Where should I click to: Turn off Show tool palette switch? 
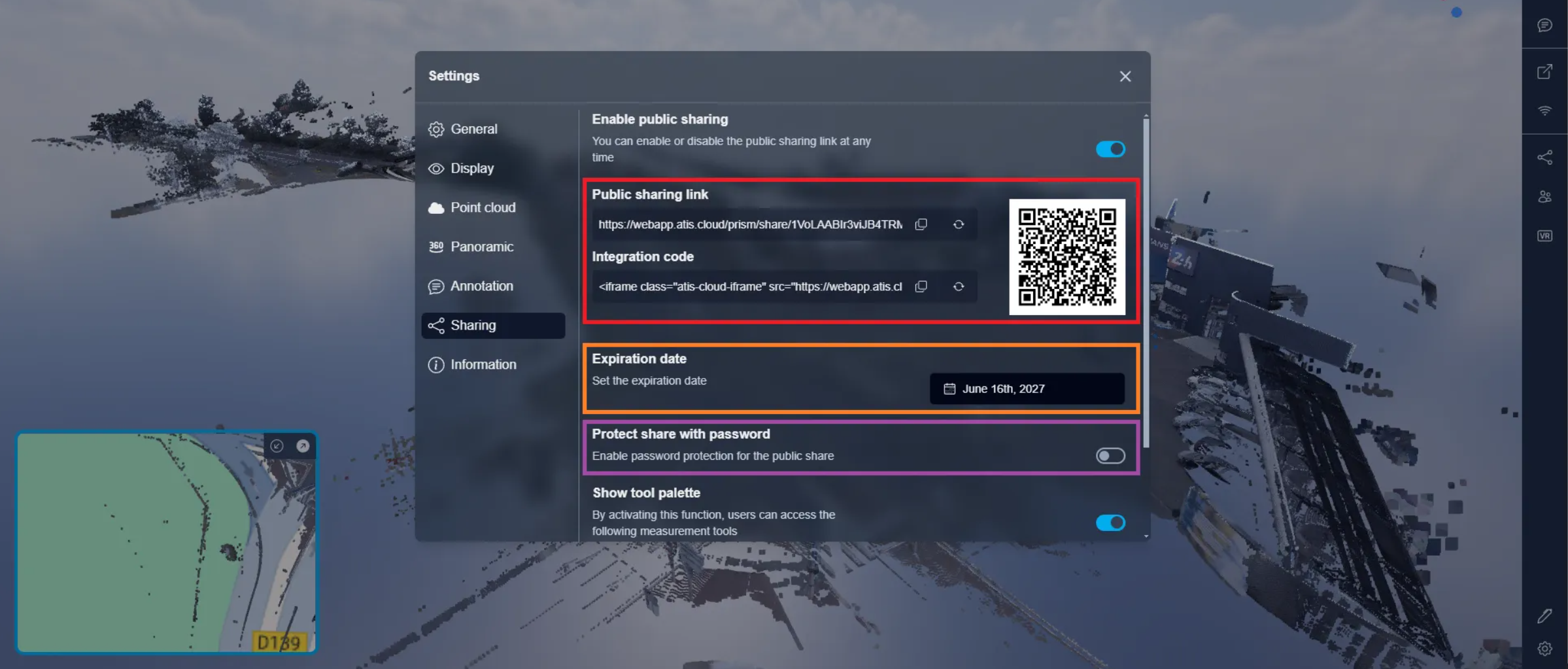[1110, 523]
